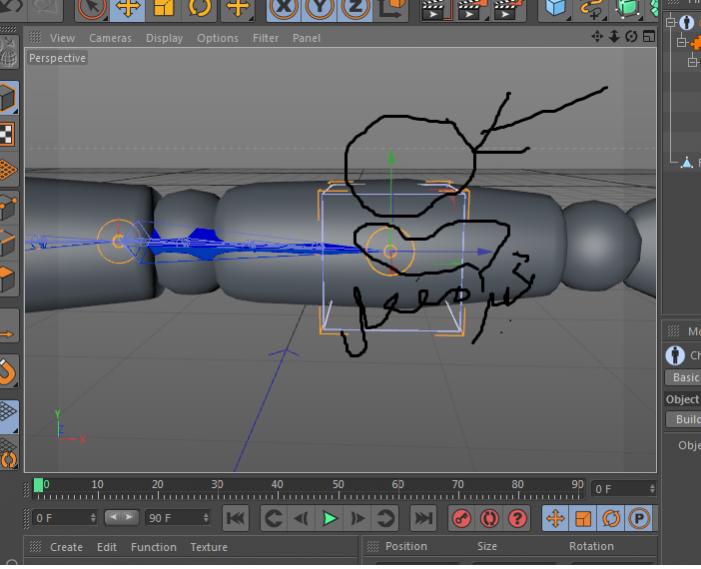
Task: Select the Rotate tool in top toolbar
Action: click(x=199, y=8)
